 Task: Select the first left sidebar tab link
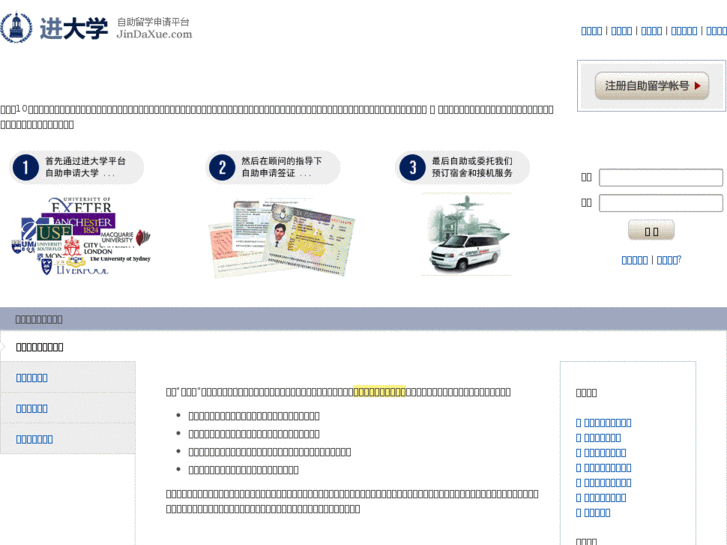pos(32,378)
